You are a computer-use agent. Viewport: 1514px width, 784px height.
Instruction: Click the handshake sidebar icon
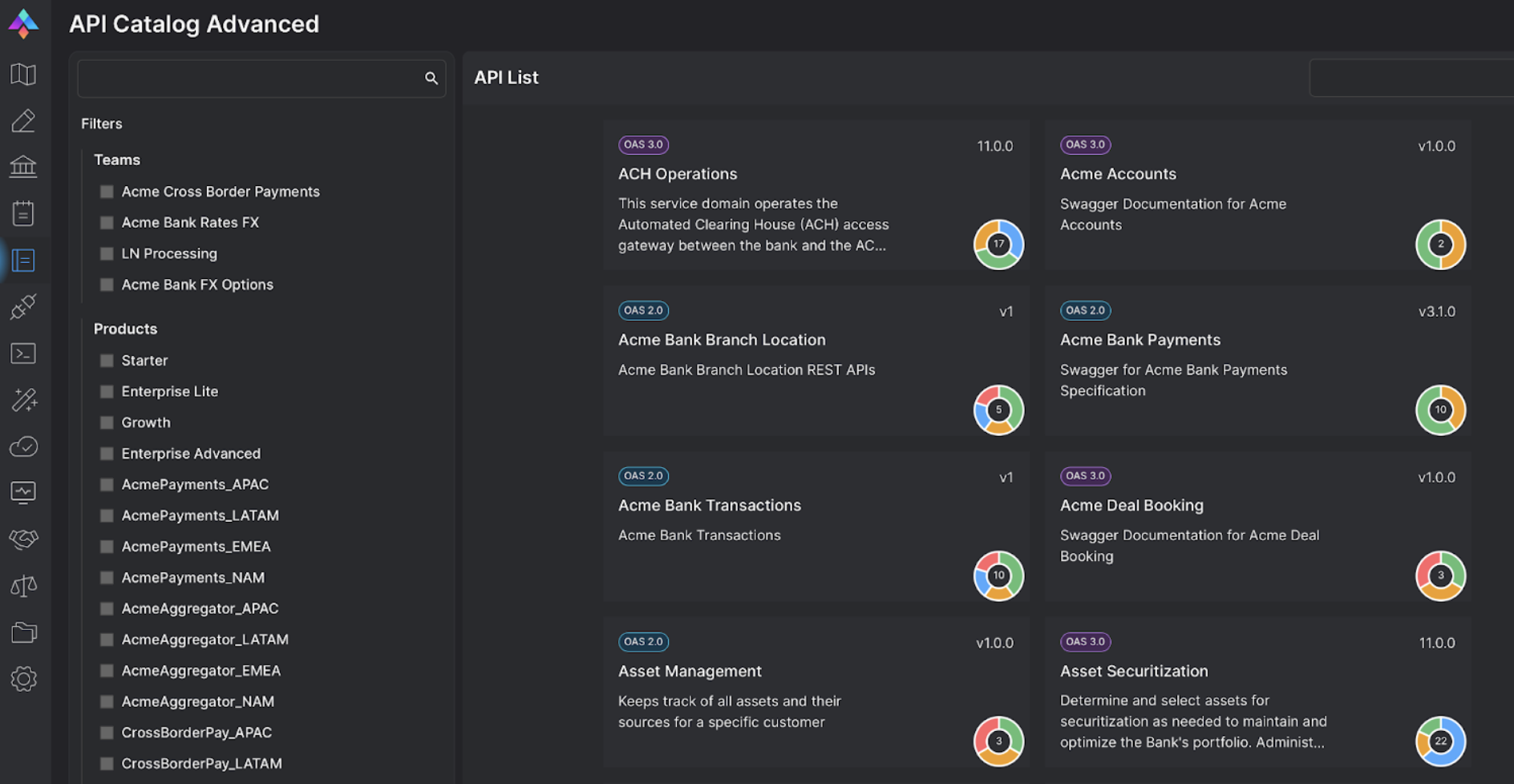[x=23, y=539]
